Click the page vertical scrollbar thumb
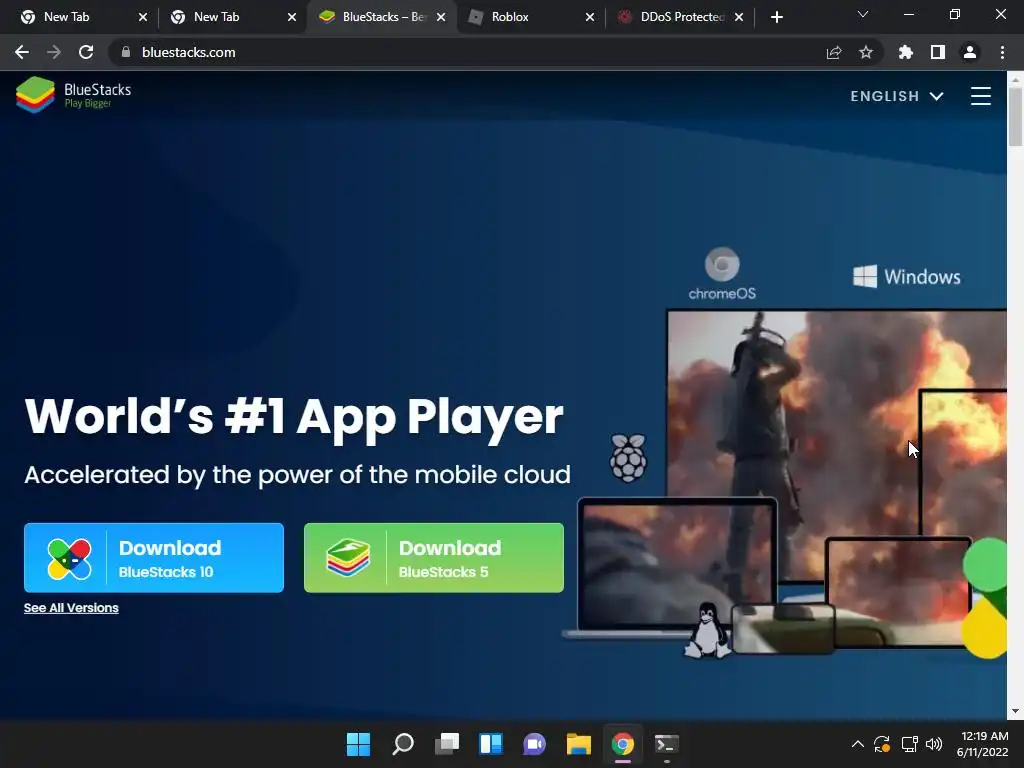Viewport: 1024px width, 768px height. point(1015,116)
